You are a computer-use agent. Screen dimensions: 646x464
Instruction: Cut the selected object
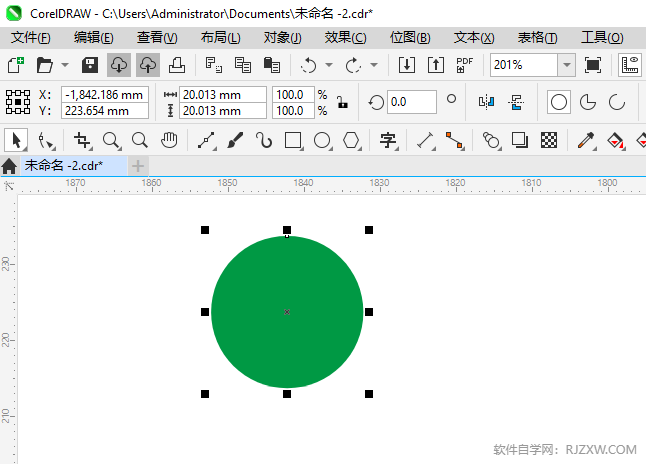[214, 65]
